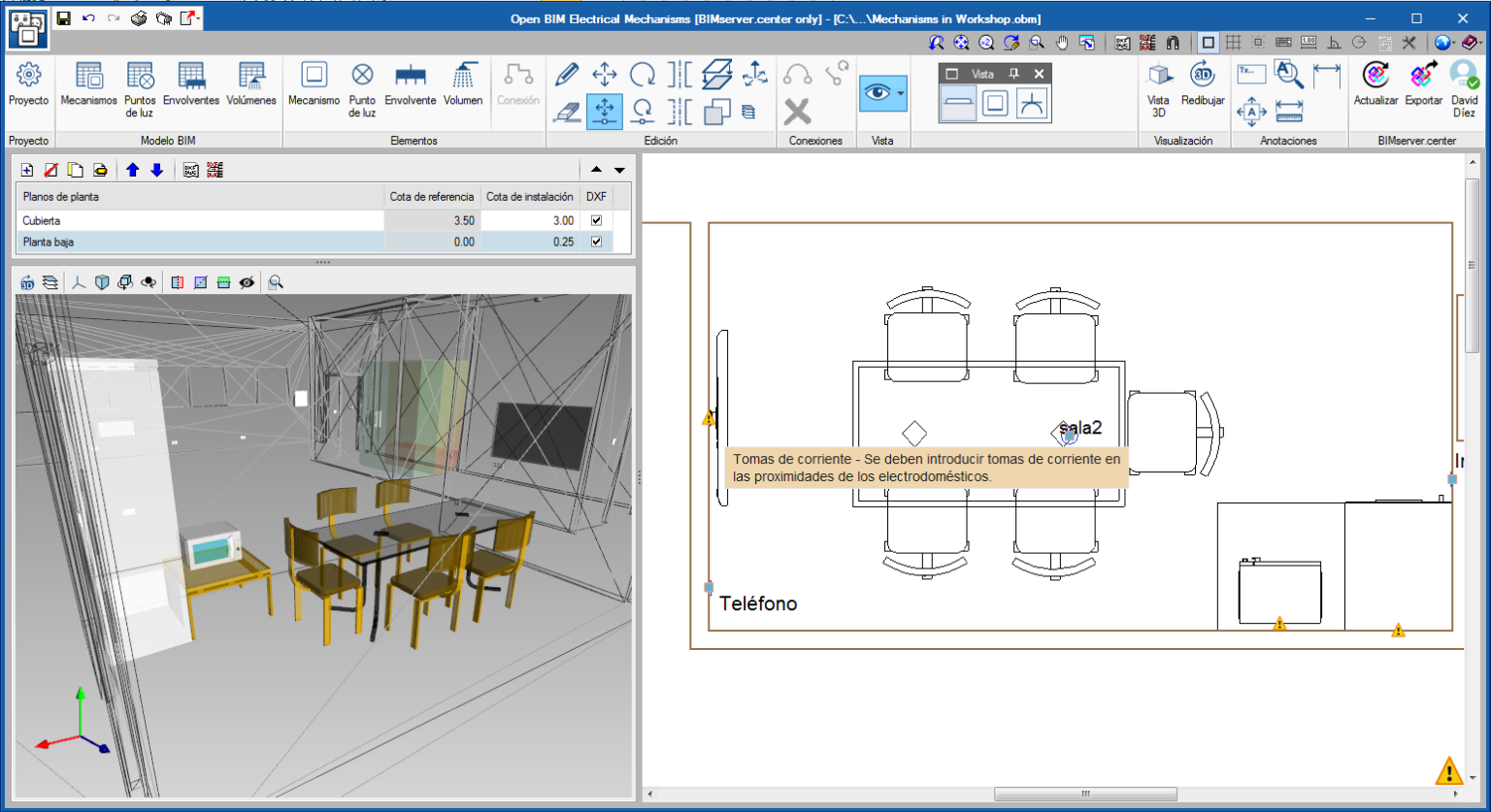This screenshot has height=812, width=1491.
Task: Expand the floor plans list with down arrow
Action: 618,170
